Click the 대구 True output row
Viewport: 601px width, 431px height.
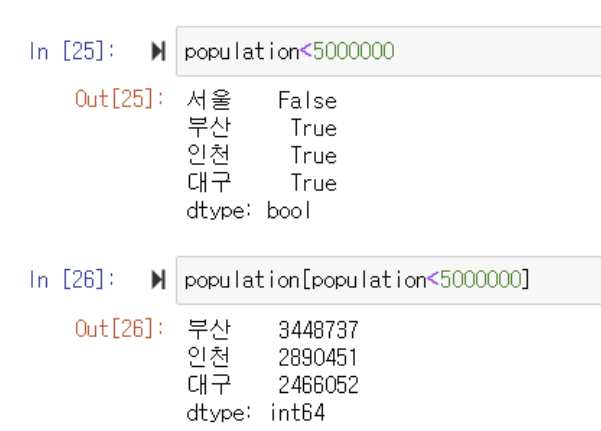coord(262,183)
